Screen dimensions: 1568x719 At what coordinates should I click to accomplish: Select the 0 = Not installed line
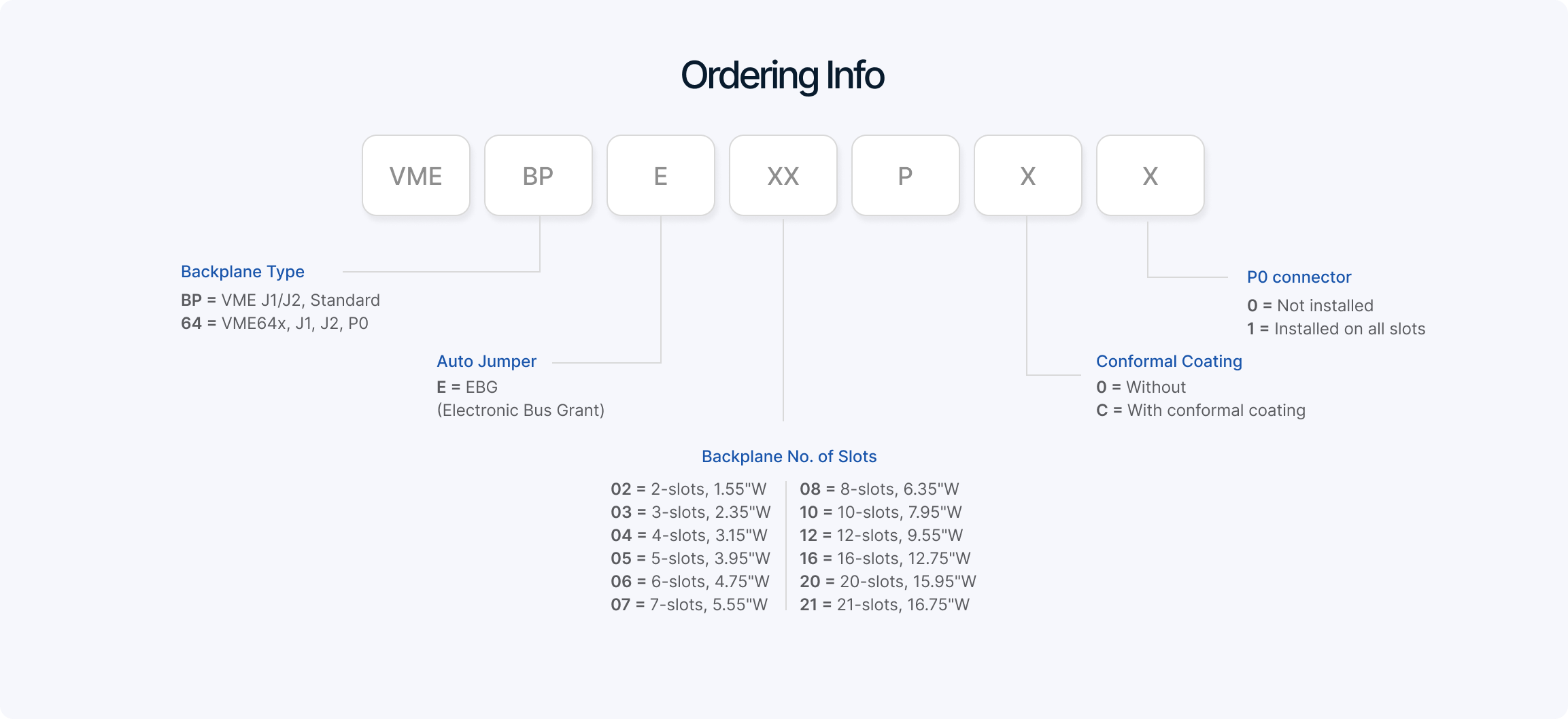click(x=1310, y=306)
